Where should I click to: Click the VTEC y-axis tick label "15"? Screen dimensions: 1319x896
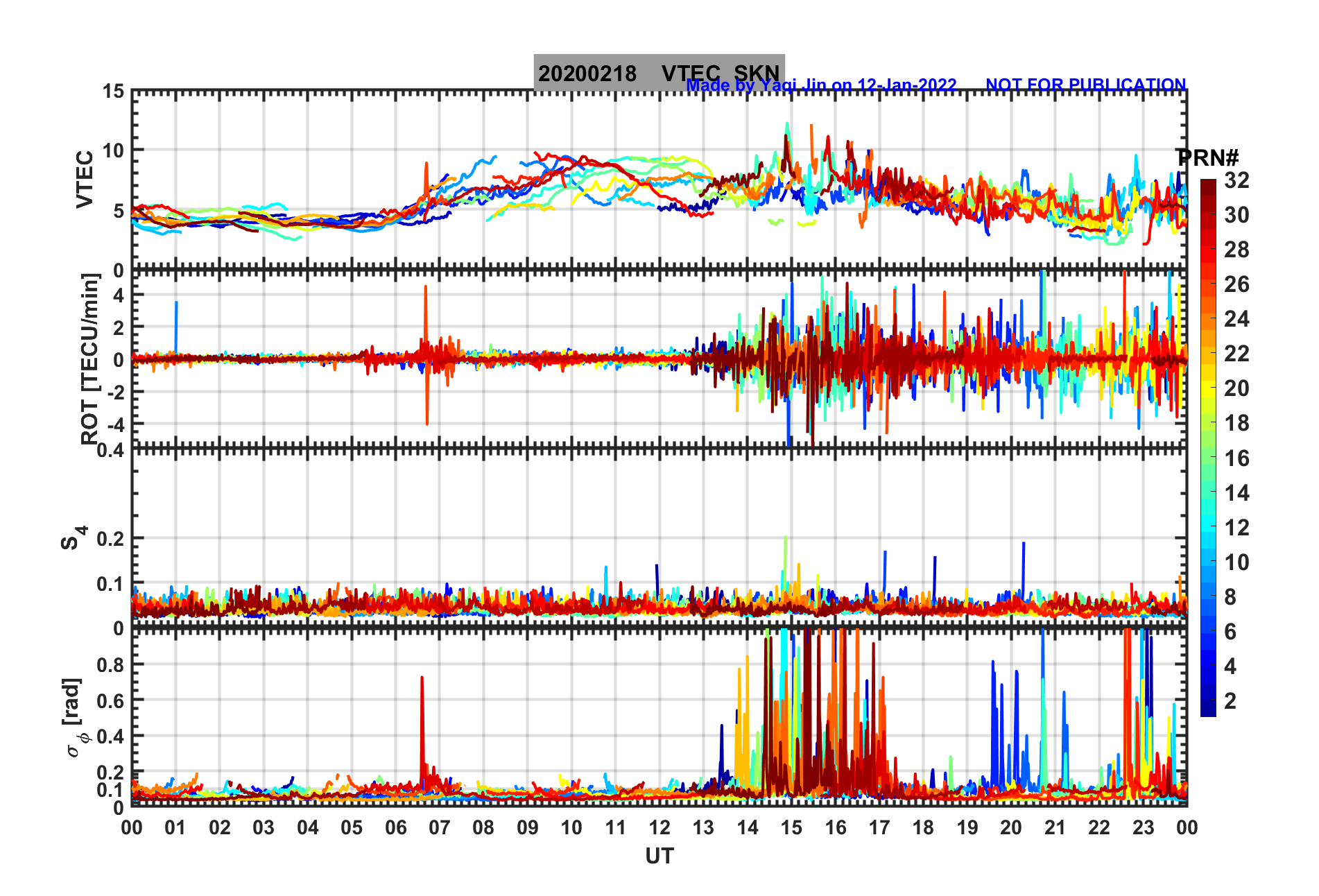click(114, 92)
